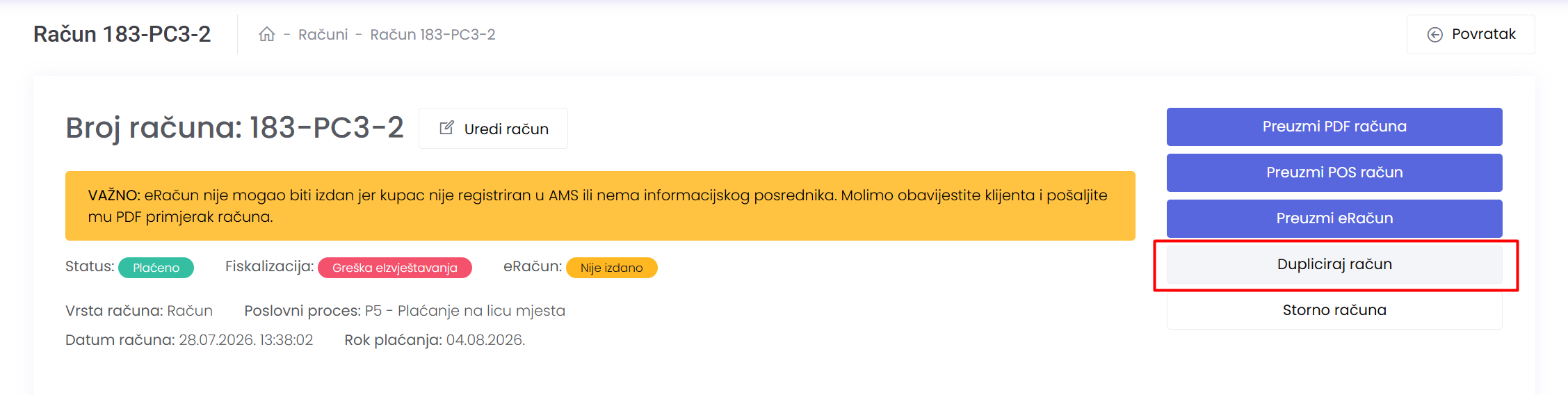Viewport: 1568px width, 395px height.
Task: Click Preuzmi eRačun button
Action: (x=1334, y=218)
